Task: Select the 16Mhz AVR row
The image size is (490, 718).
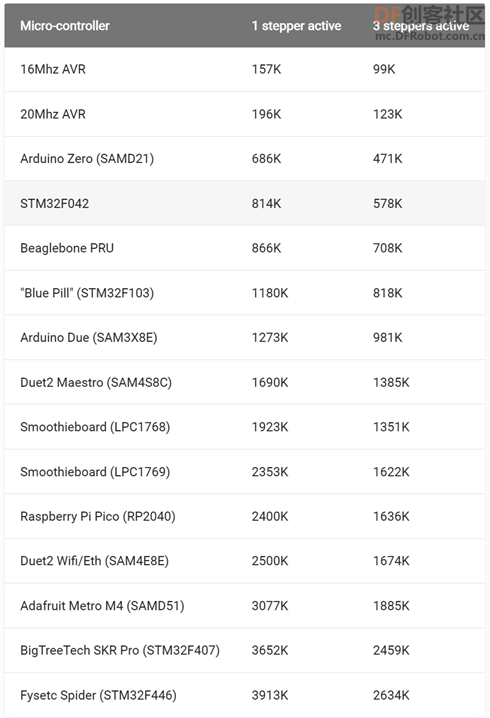Action: pos(245,69)
